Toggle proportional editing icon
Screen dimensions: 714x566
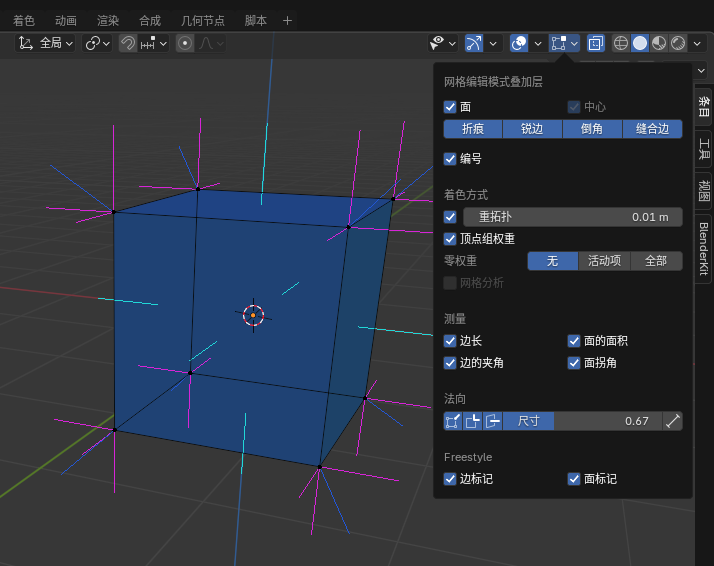point(185,43)
